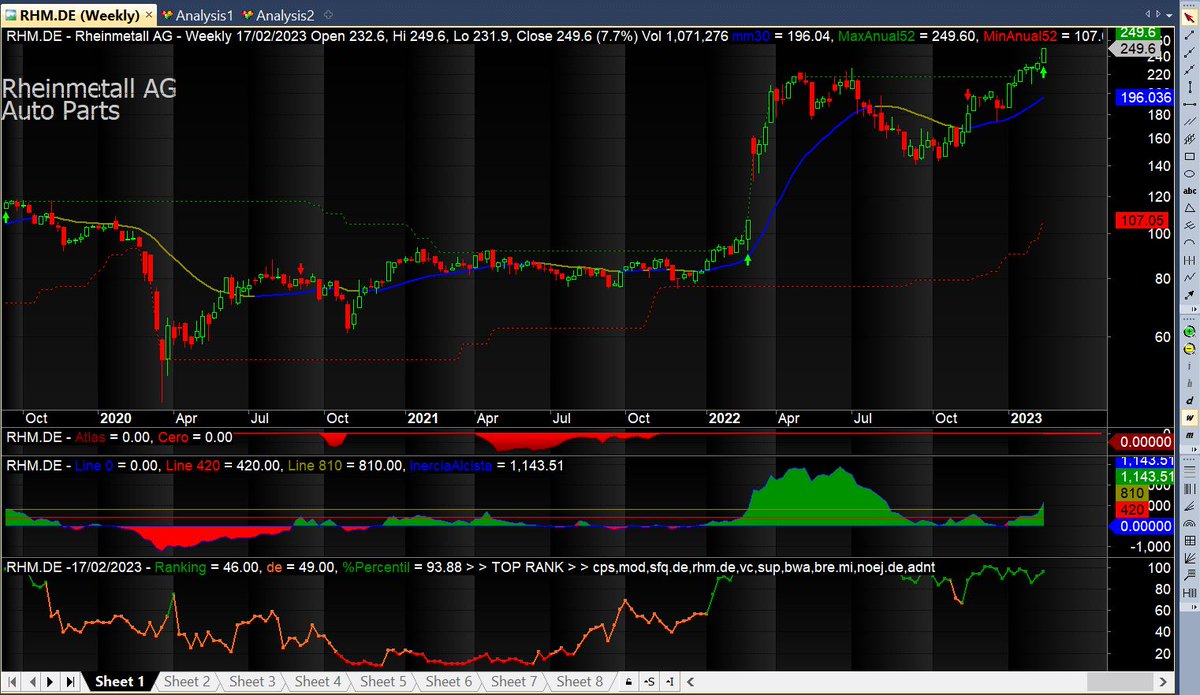Select the ray line drawing tool
This screenshot has width=1200, height=695.
(1190, 52)
